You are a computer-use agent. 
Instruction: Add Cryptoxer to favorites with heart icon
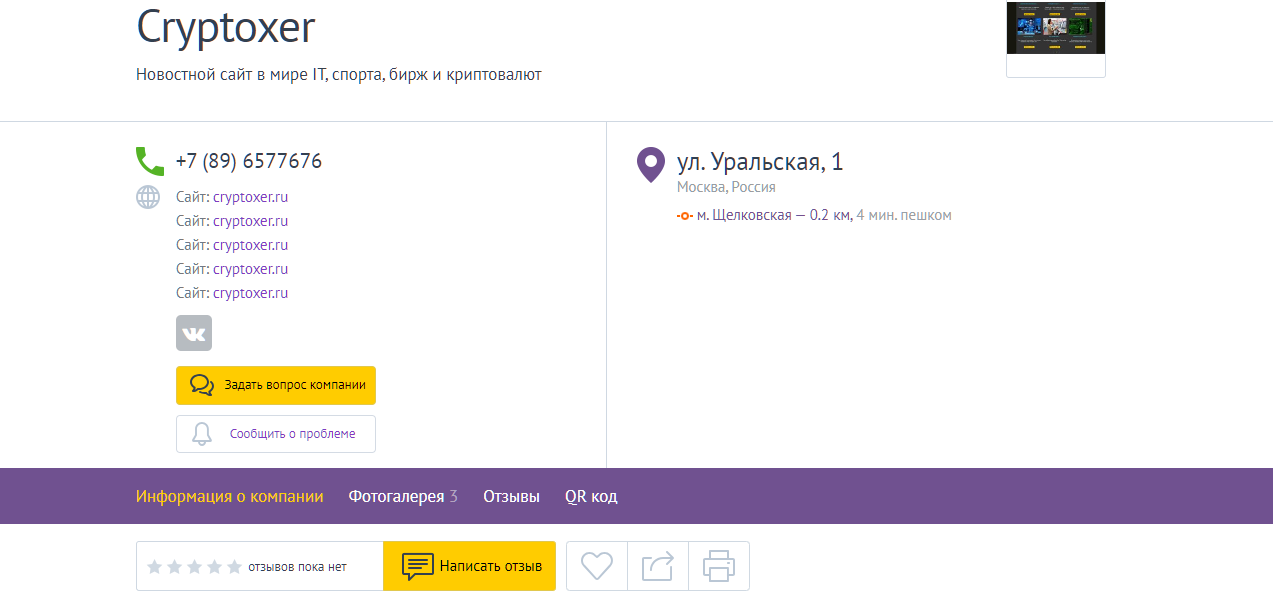(596, 565)
